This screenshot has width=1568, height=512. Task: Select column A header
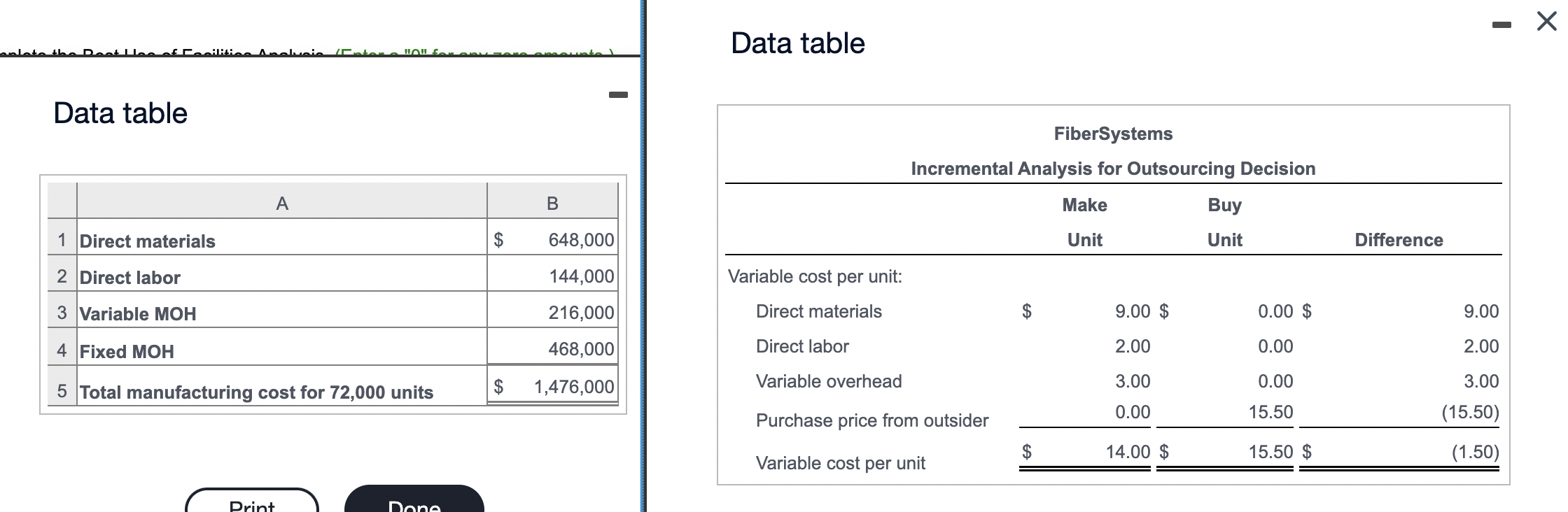(281, 203)
